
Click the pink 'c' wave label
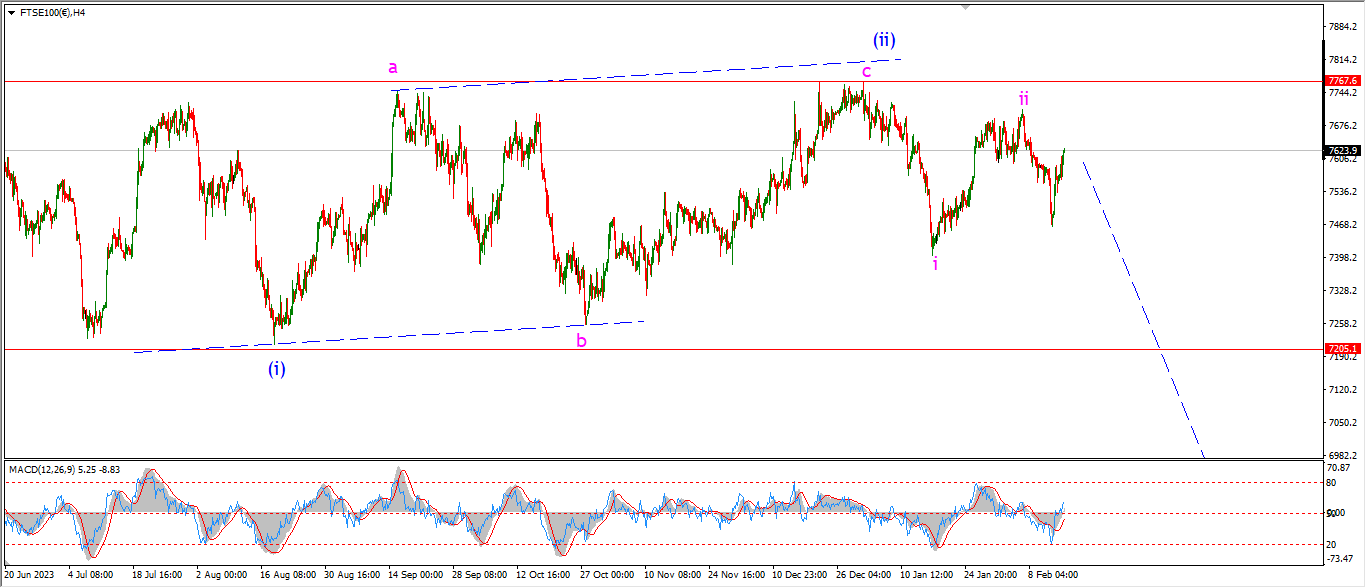click(x=866, y=71)
